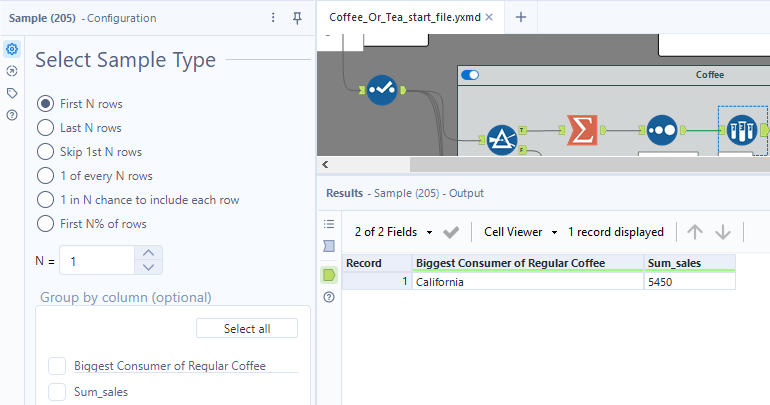Toggle the Coffee container enabled switch
The height and width of the screenshot is (405, 770).
(470, 75)
